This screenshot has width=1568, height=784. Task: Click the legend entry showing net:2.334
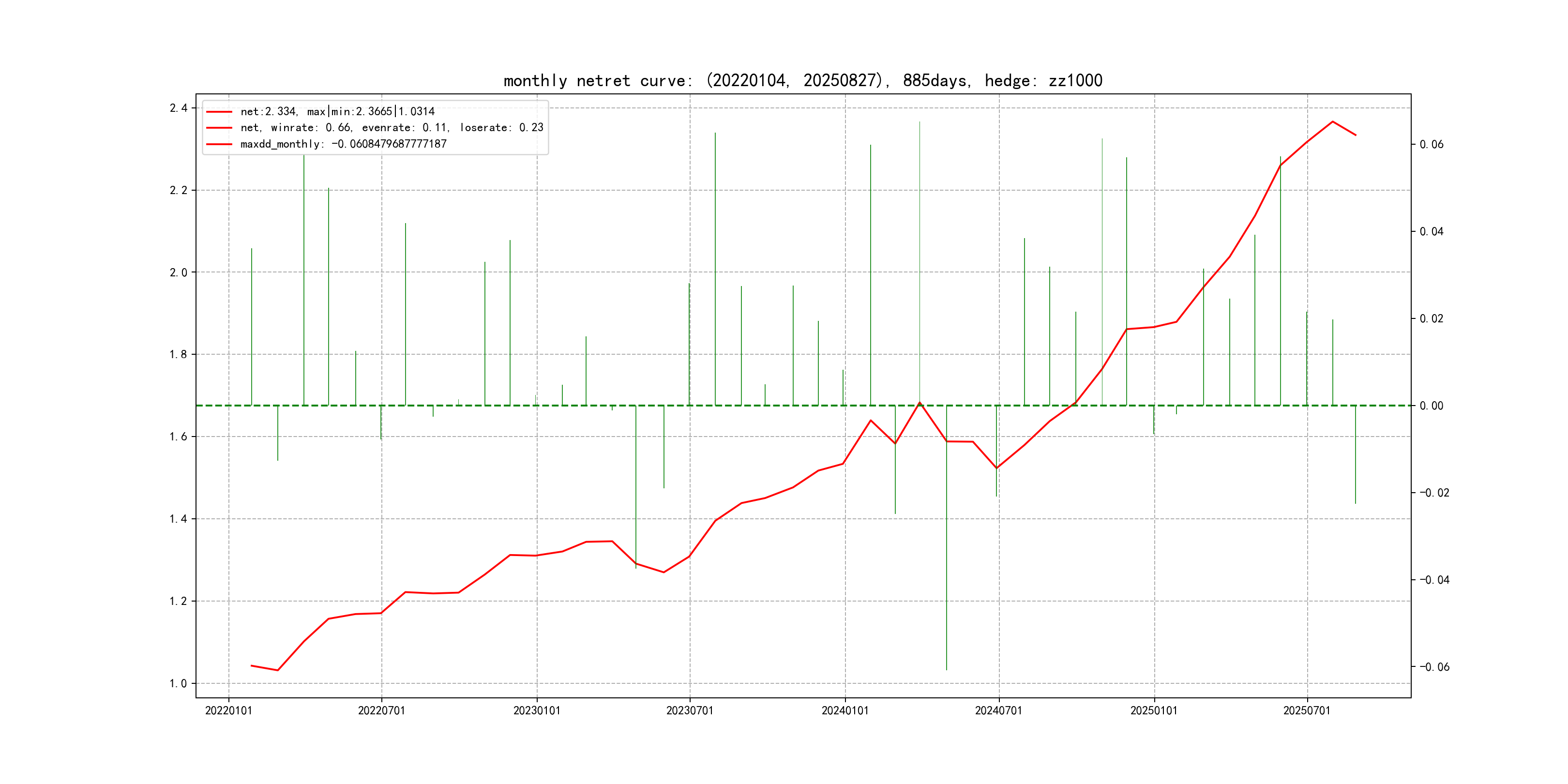coord(337,111)
